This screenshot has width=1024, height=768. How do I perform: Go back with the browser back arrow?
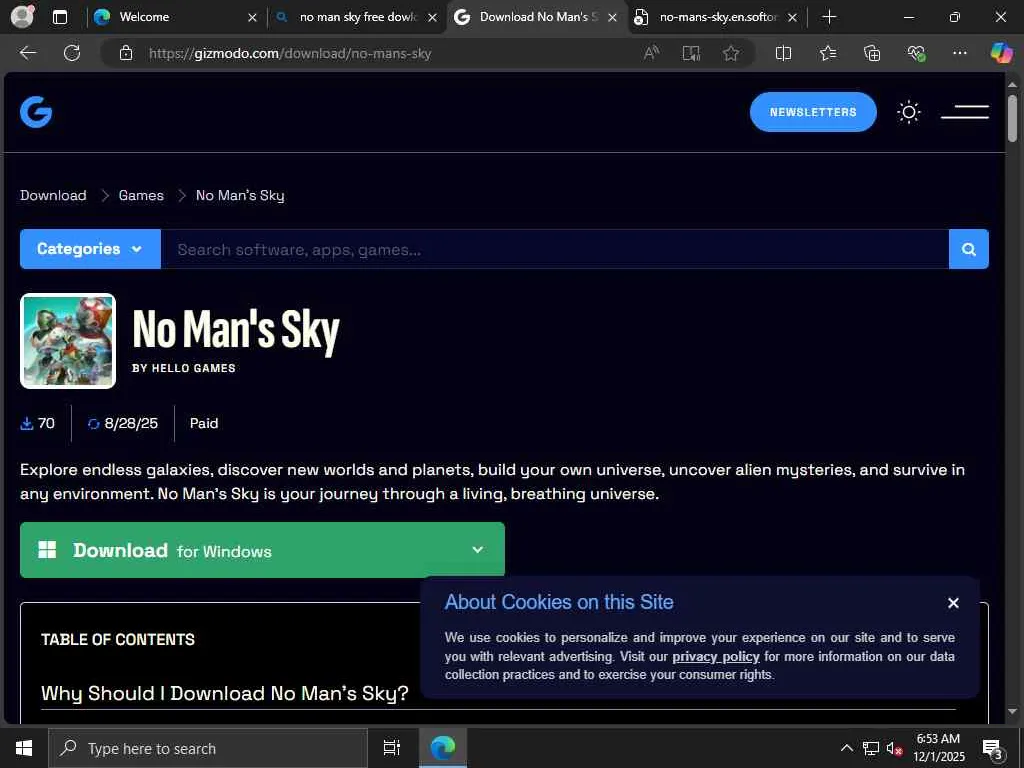(27, 53)
